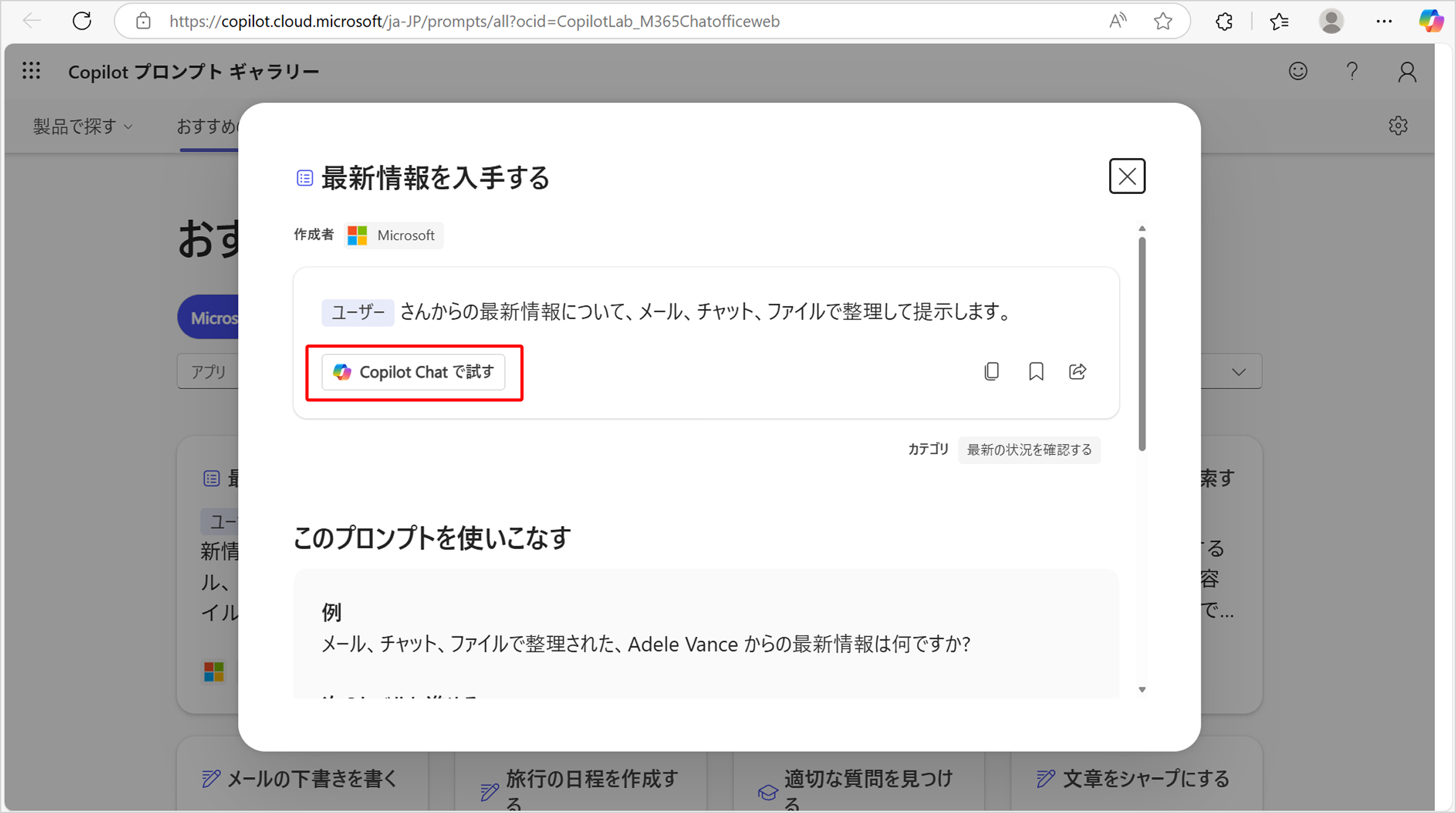Viewport: 1456px width, 813px height.
Task: Open the prompt gallery settings gear
Action: (1398, 125)
